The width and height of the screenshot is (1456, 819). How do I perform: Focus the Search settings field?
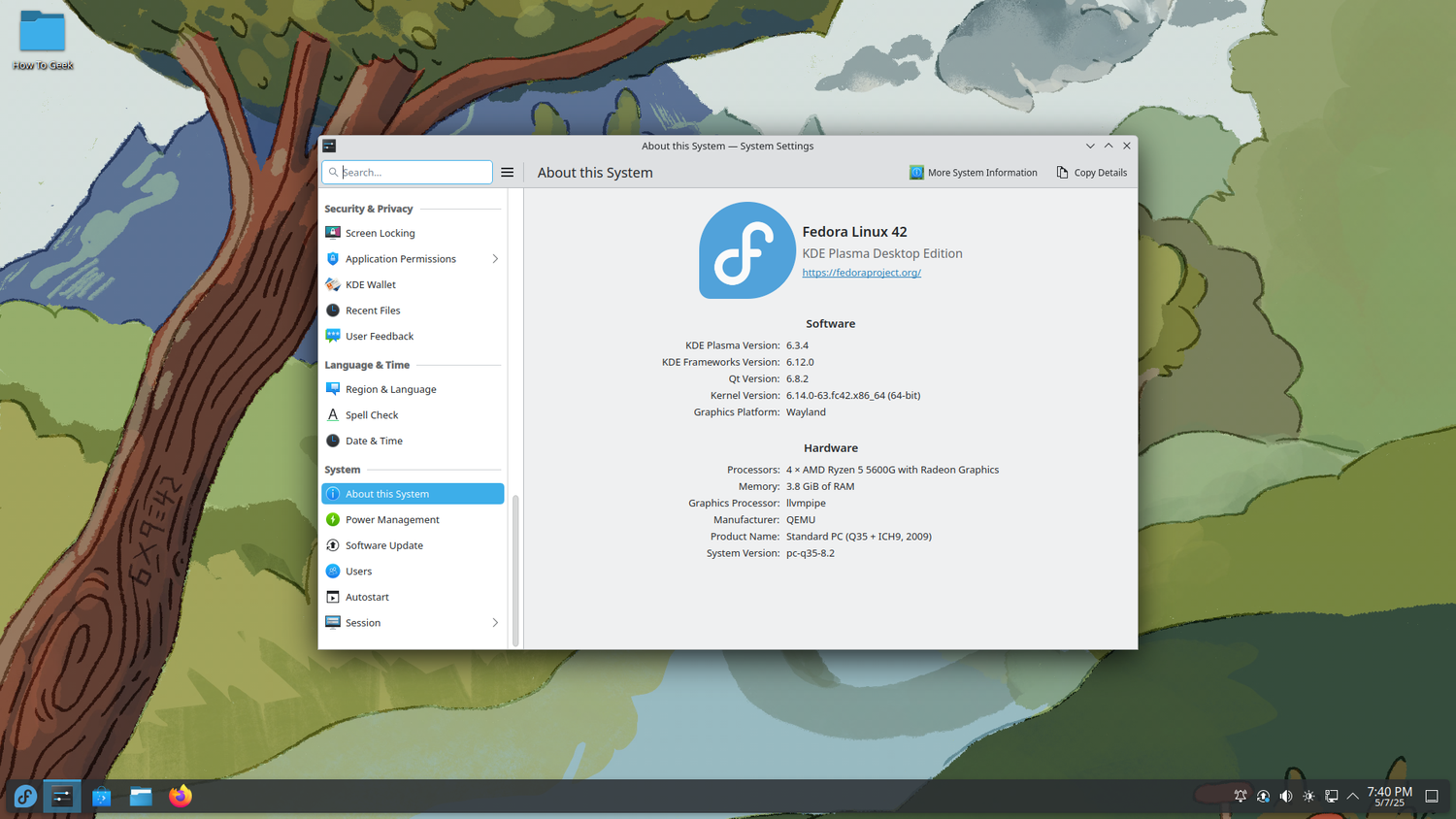407,173
